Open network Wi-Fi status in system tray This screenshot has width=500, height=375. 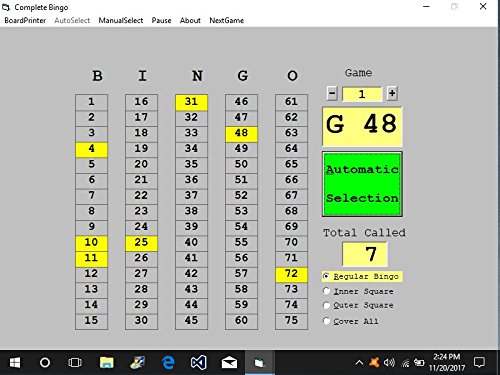405,363
